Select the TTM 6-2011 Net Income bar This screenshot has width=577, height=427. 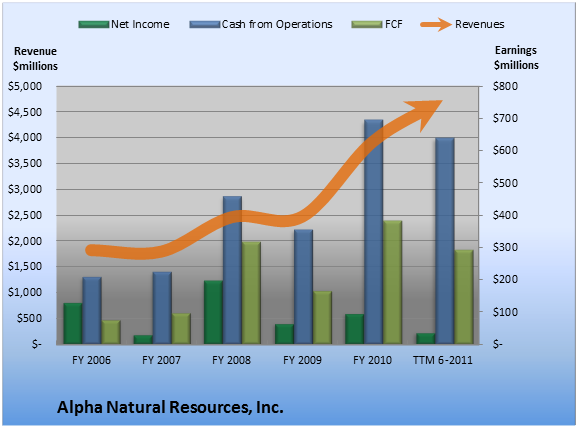(x=425, y=339)
